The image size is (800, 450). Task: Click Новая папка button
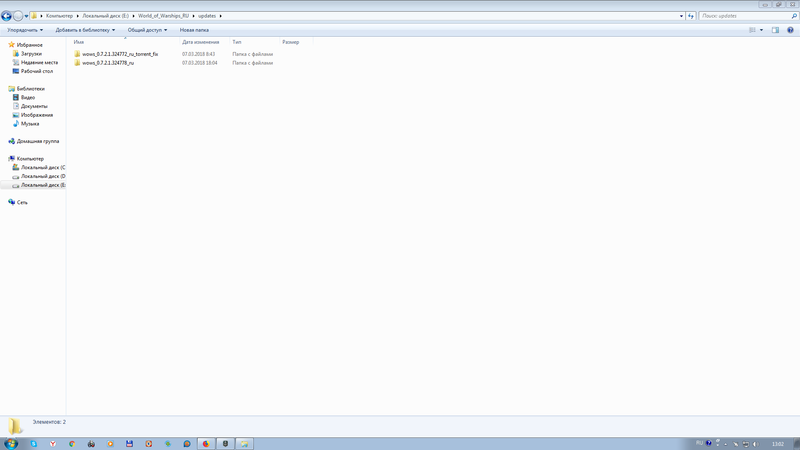pos(194,30)
